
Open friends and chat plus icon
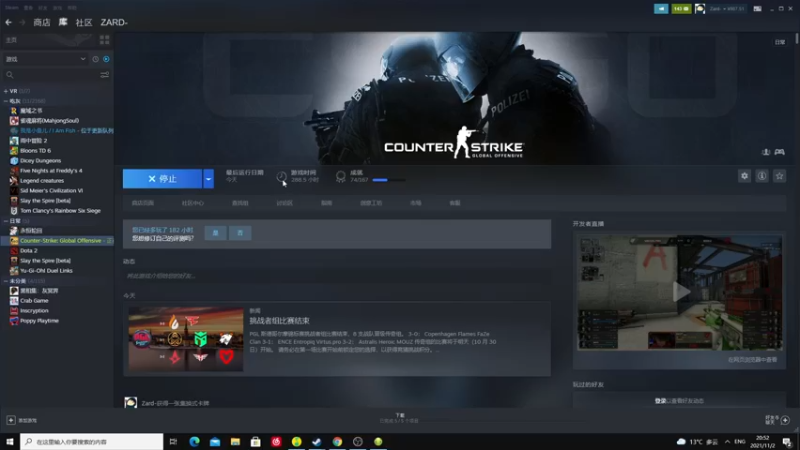[785, 420]
